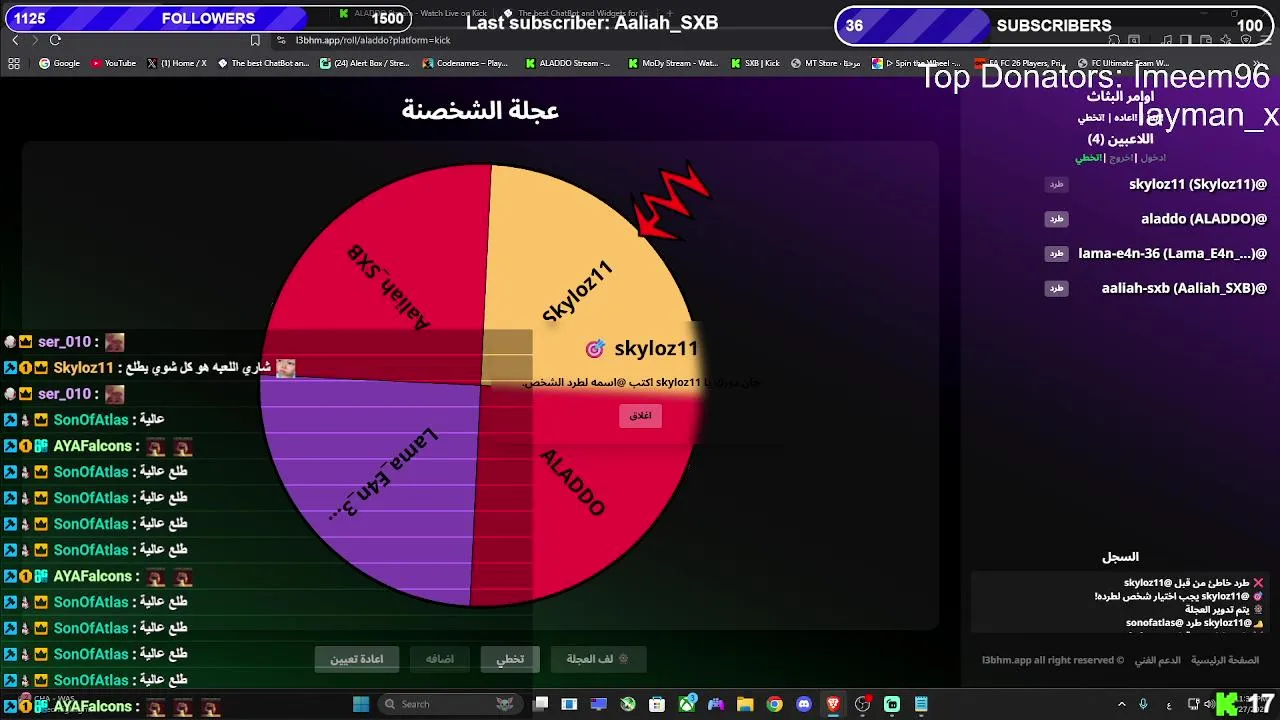Click the الدعم الفني support link
This screenshot has width=1280, height=720.
point(1157,660)
